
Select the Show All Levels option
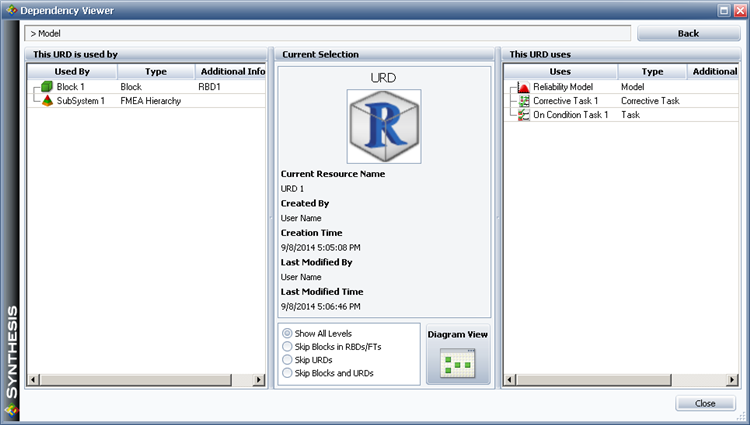tap(288, 333)
